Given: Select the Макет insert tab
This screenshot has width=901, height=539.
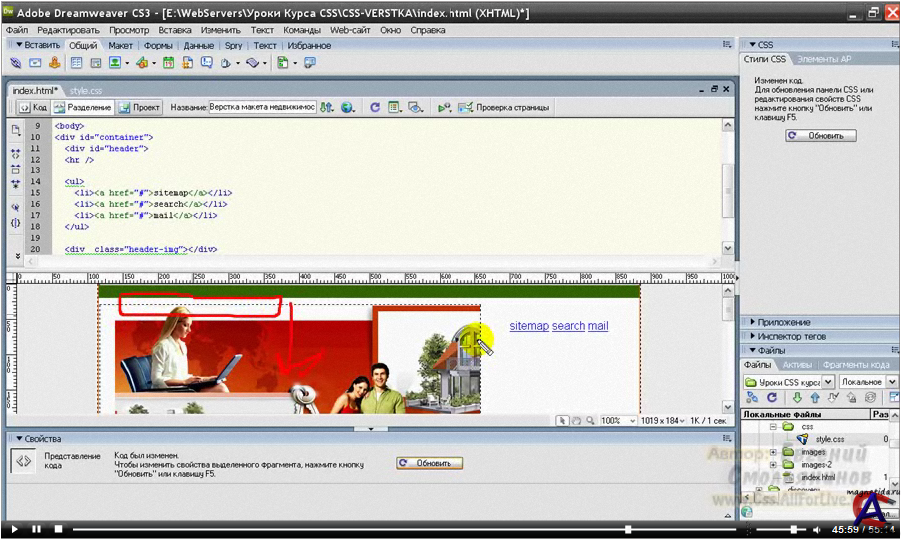Looking at the screenshot, I should 120,45.
